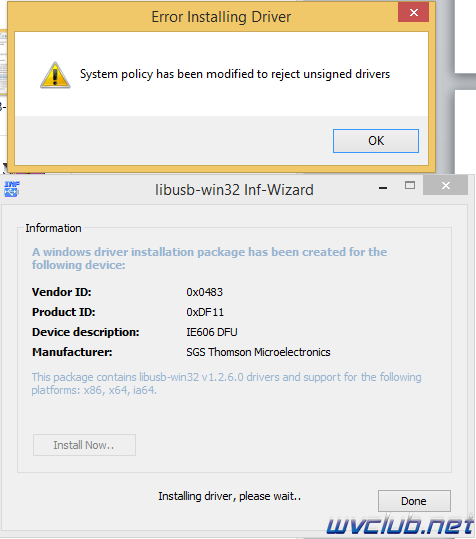The width and height of the screenshot is (476, 539).
Task: Click the Inf-Wizard app icon
Action: pyautogui.click(x=12, y=189)
